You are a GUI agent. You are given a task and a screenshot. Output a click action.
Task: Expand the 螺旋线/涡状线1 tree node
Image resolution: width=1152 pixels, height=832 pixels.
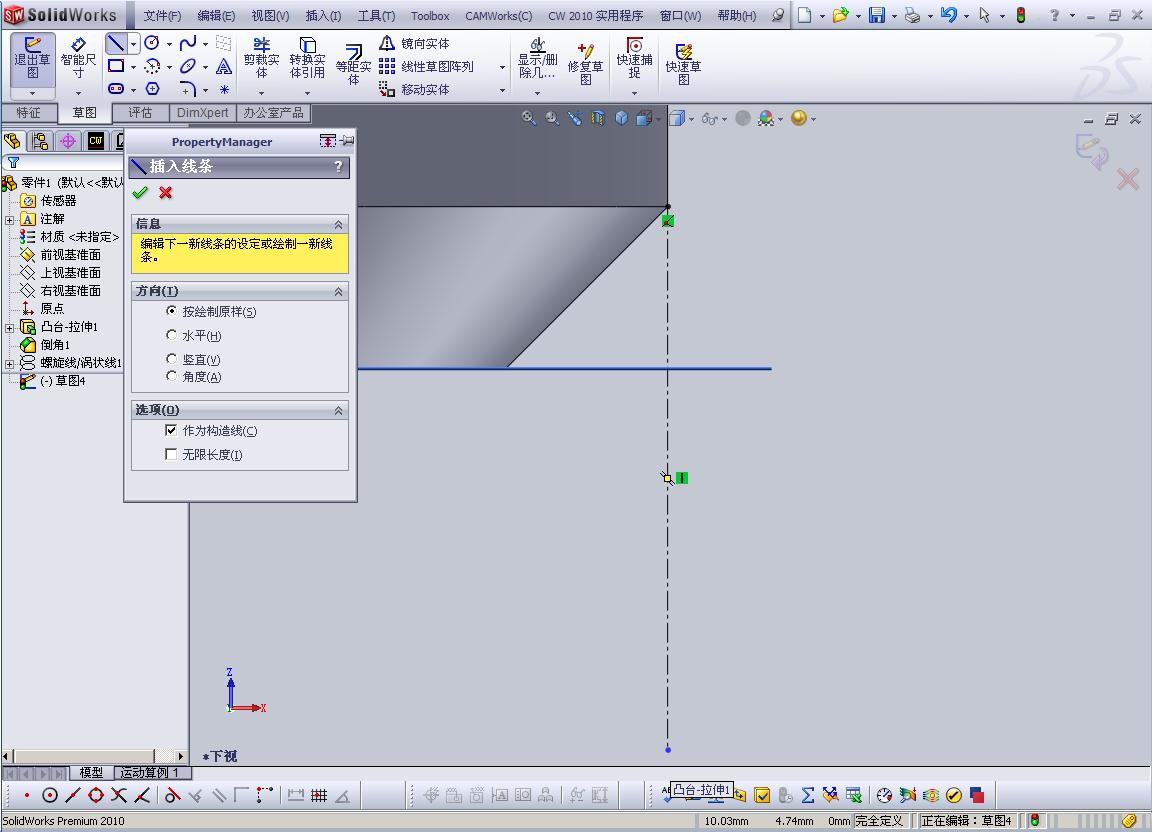9,363
